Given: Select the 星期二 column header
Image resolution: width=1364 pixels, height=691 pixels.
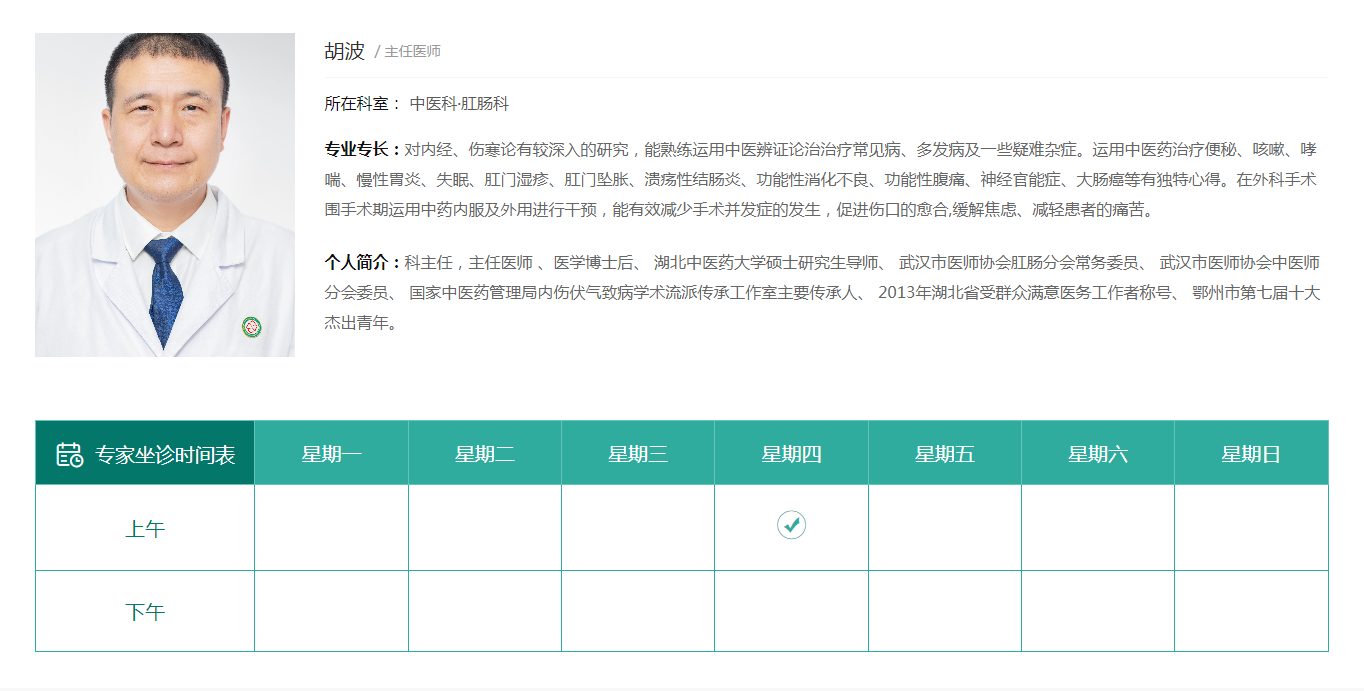Looking at the screenshot, I should coord(484,454).
